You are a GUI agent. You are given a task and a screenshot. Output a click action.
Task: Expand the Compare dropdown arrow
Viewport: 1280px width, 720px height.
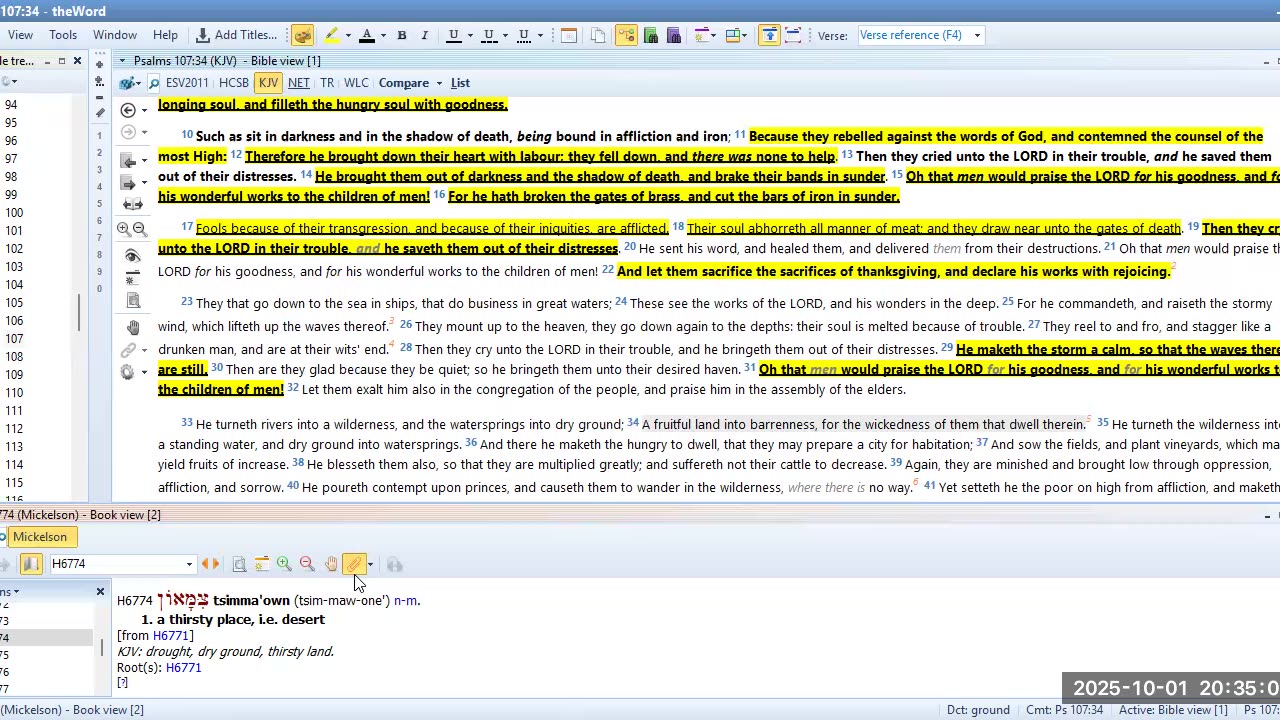(438, 83)
